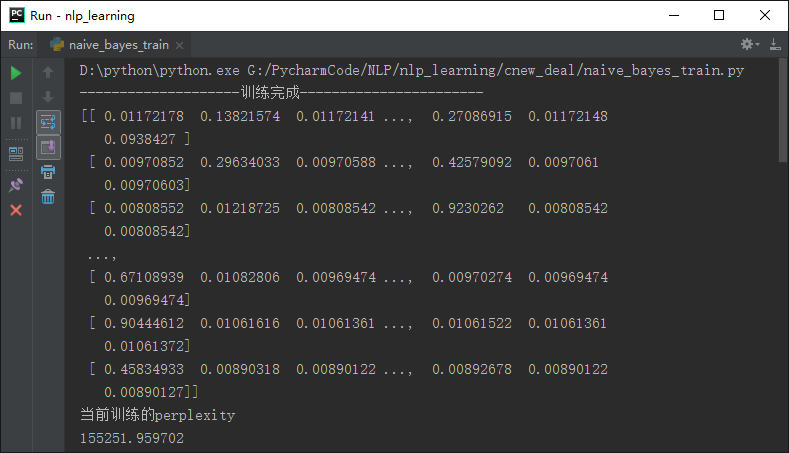Click the up stack trace arrow
Image resolution: width=789 pixels, height=453 pixels.
[x=48, y=72]
